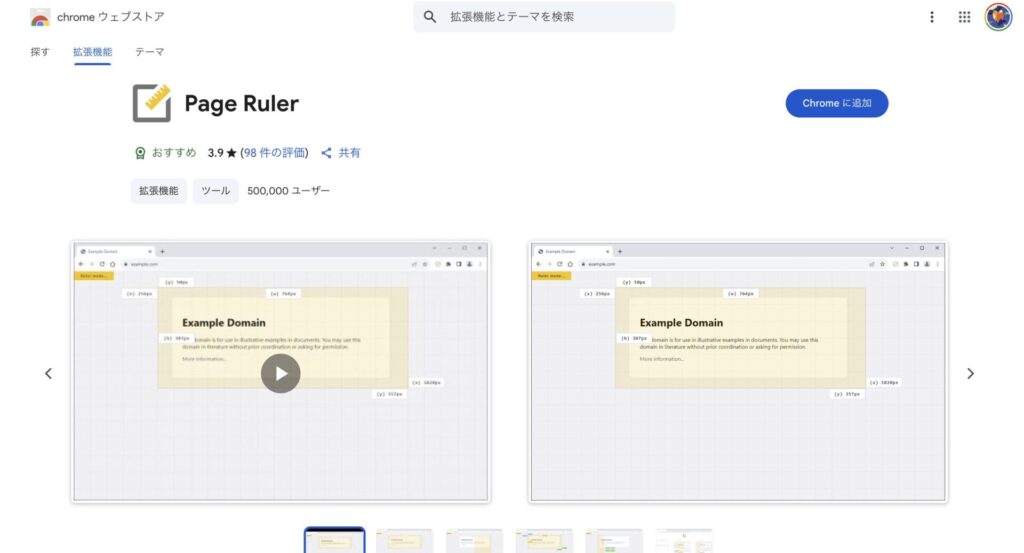The image size is (1024, 553).
Task: Select the first carousel thumbnail
Action: (x=334, y=541)
